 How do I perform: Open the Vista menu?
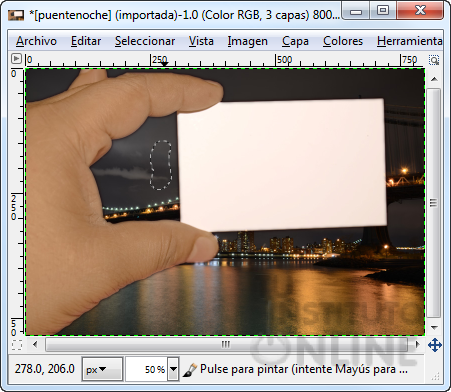tap(201, 41)
